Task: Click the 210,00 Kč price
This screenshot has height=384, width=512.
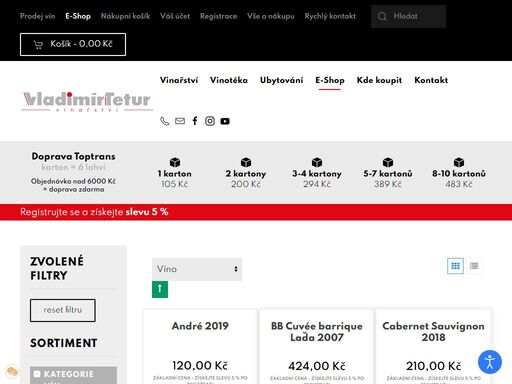Action: (433, 366)
